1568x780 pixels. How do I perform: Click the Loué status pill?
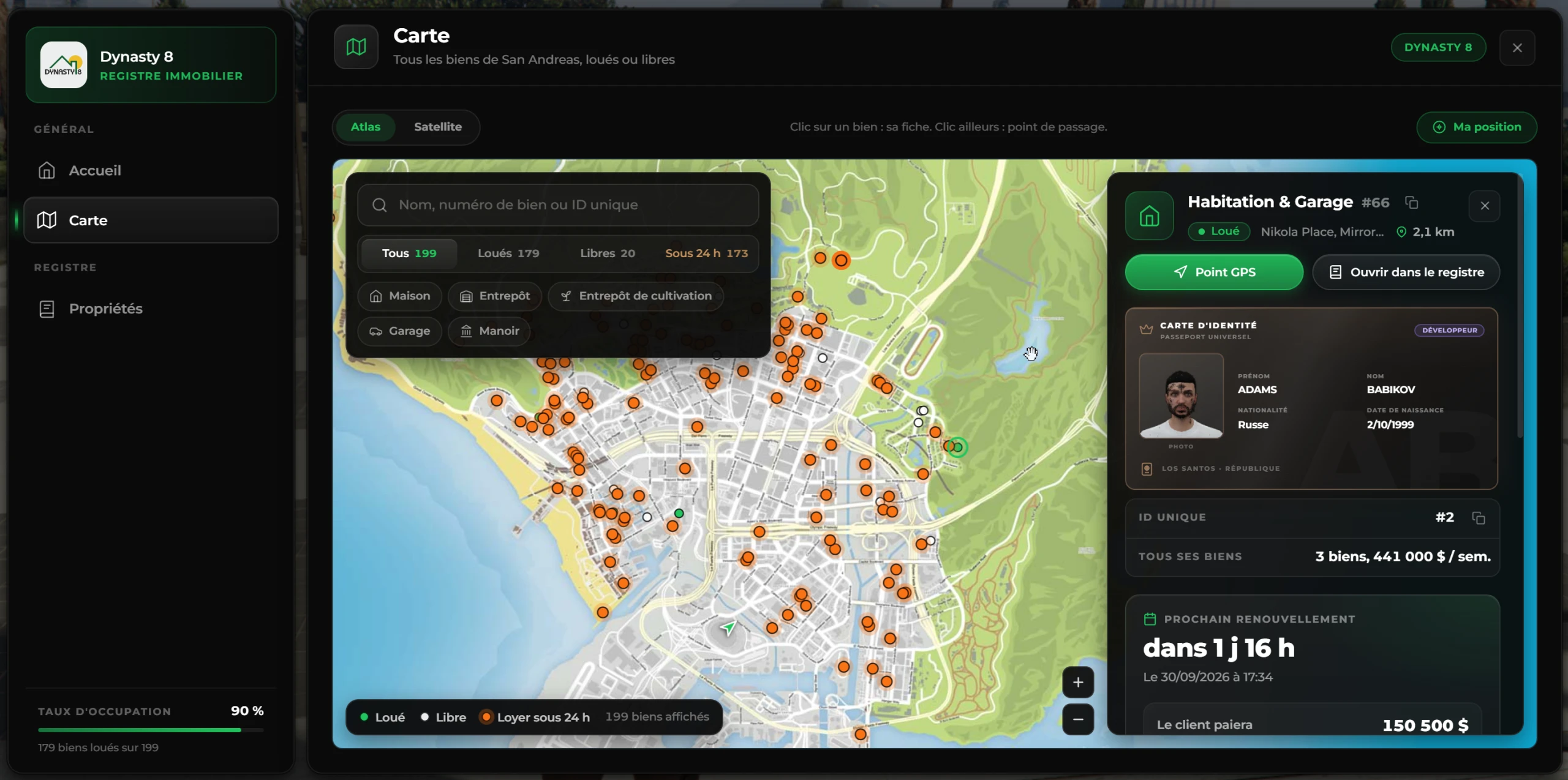click(x=1218, y=231)
